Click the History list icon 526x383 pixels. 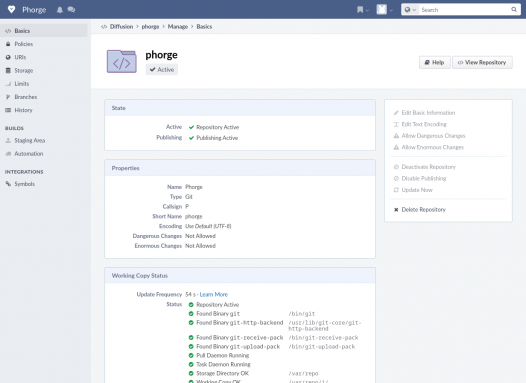[x=8, y=110]
